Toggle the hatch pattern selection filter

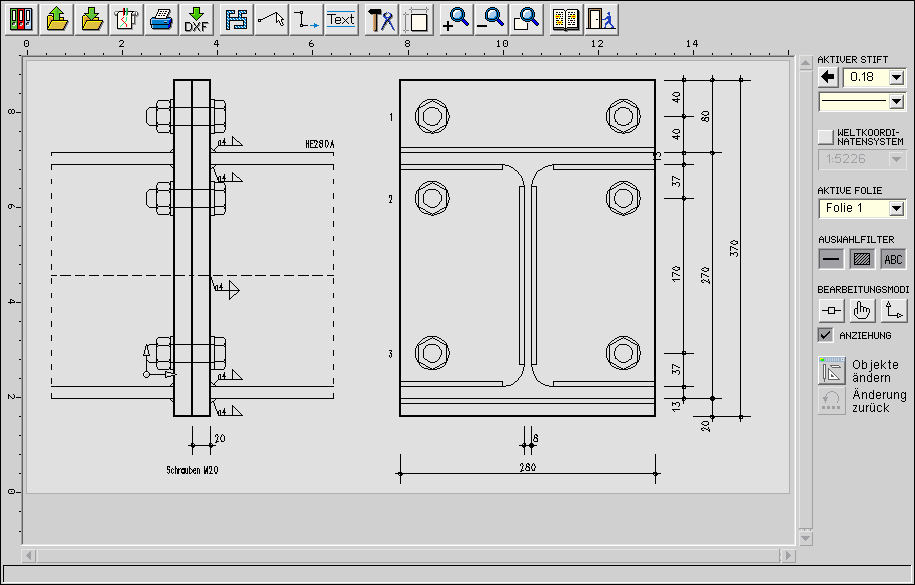coord(862,259)
